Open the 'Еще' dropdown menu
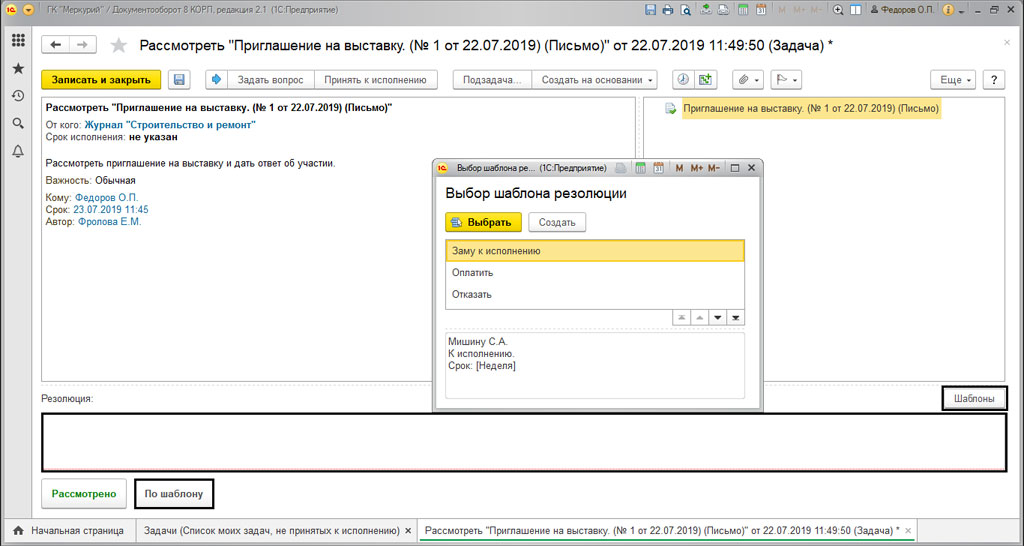Image resolution: width=1024 pixels, height=546 pixels. coord(953,80)
